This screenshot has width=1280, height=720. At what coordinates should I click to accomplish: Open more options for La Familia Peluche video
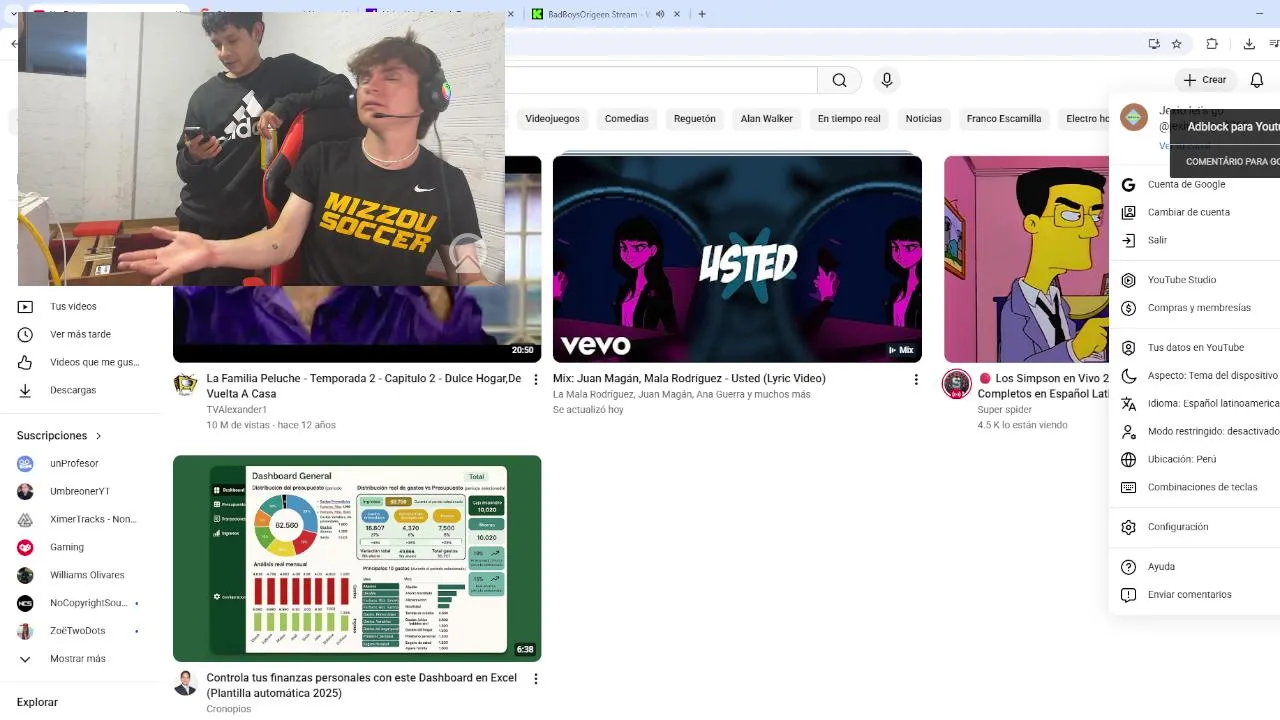[535, 379]
